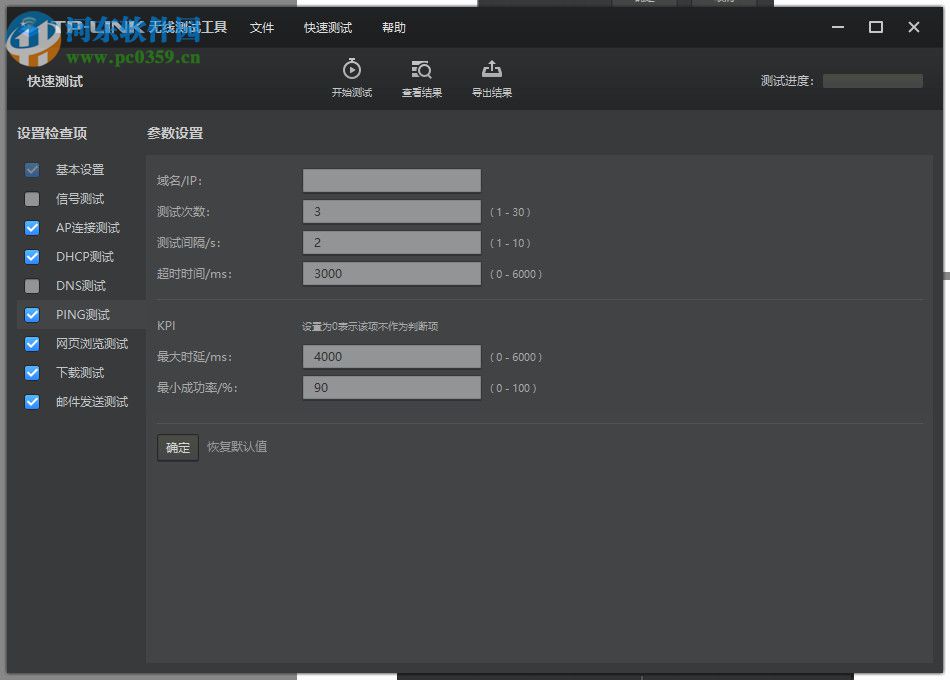Enable the 信号测试 checkbox
The image size is (950, 680).
click(31, 198)
